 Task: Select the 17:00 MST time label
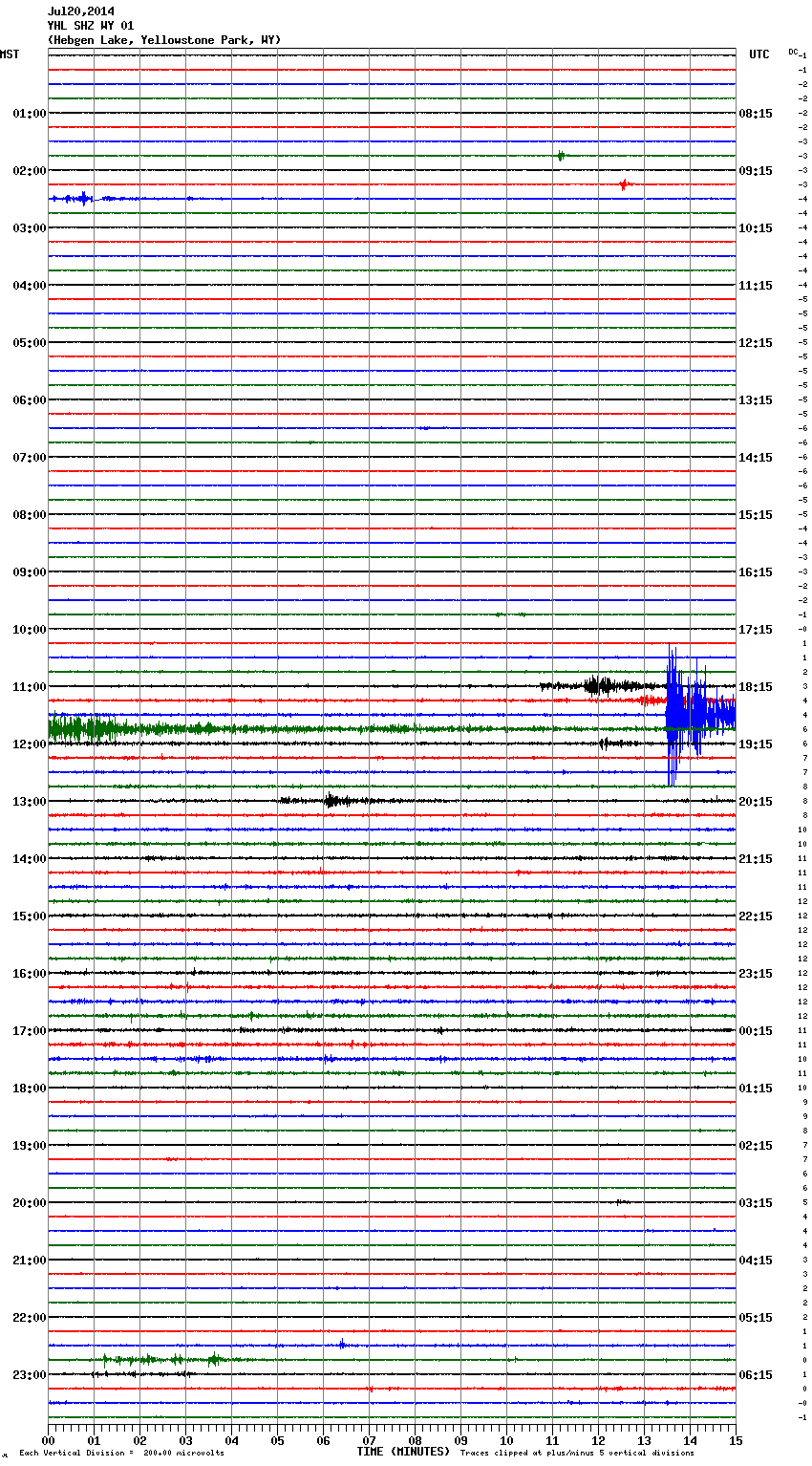pos(30,1031)
